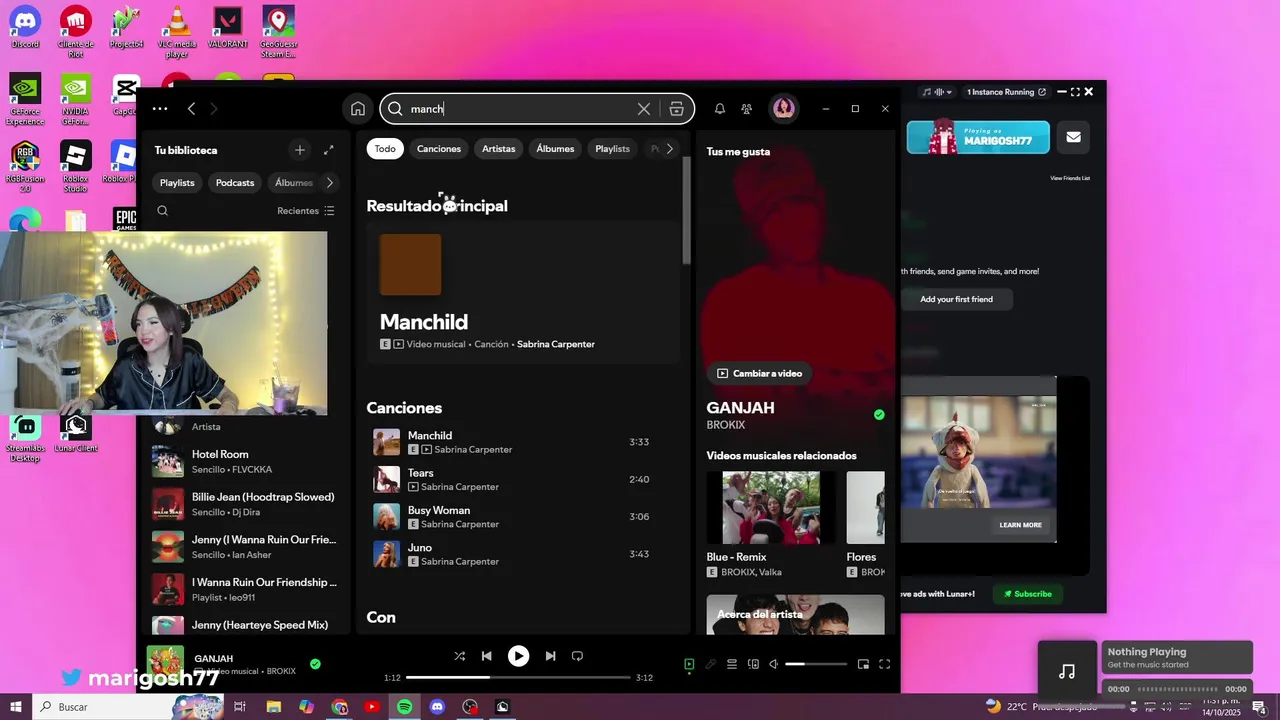Open the Browse icon in search bar

(677, 109)
